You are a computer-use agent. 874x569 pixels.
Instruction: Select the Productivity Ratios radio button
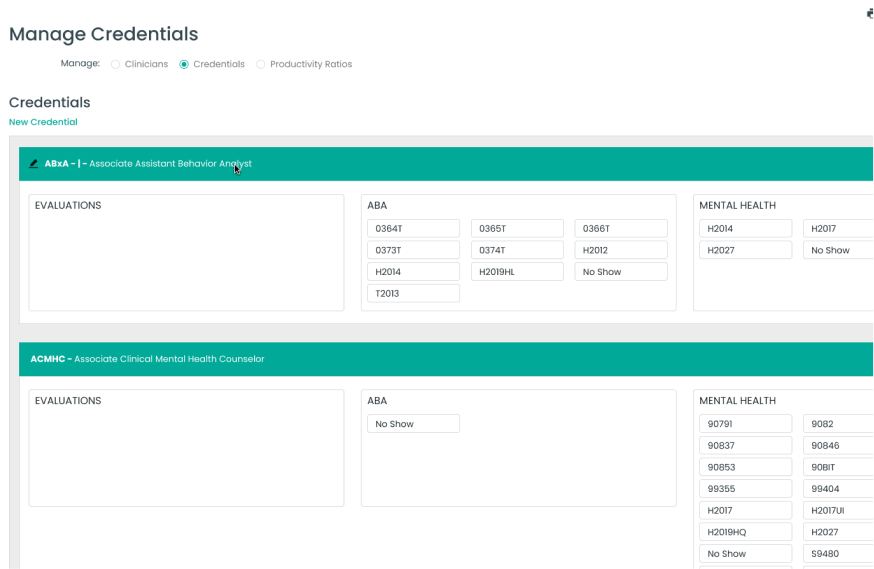(261, 65)
